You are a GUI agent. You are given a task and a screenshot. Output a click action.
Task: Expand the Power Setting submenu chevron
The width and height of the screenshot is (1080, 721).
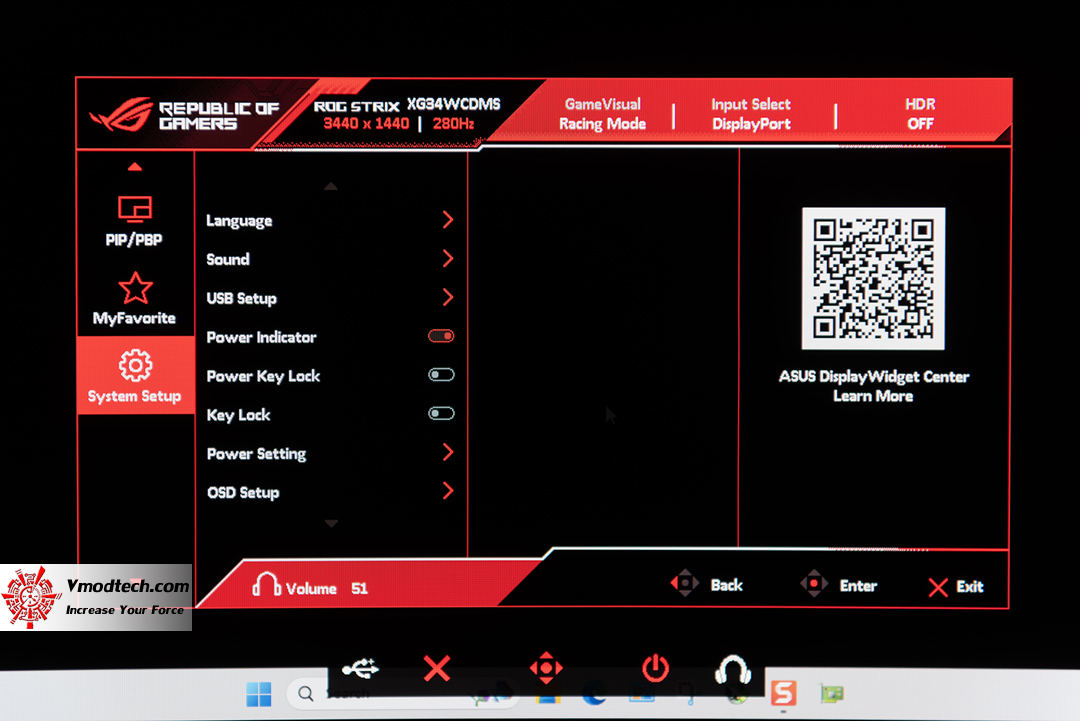(x=448, y=452)
